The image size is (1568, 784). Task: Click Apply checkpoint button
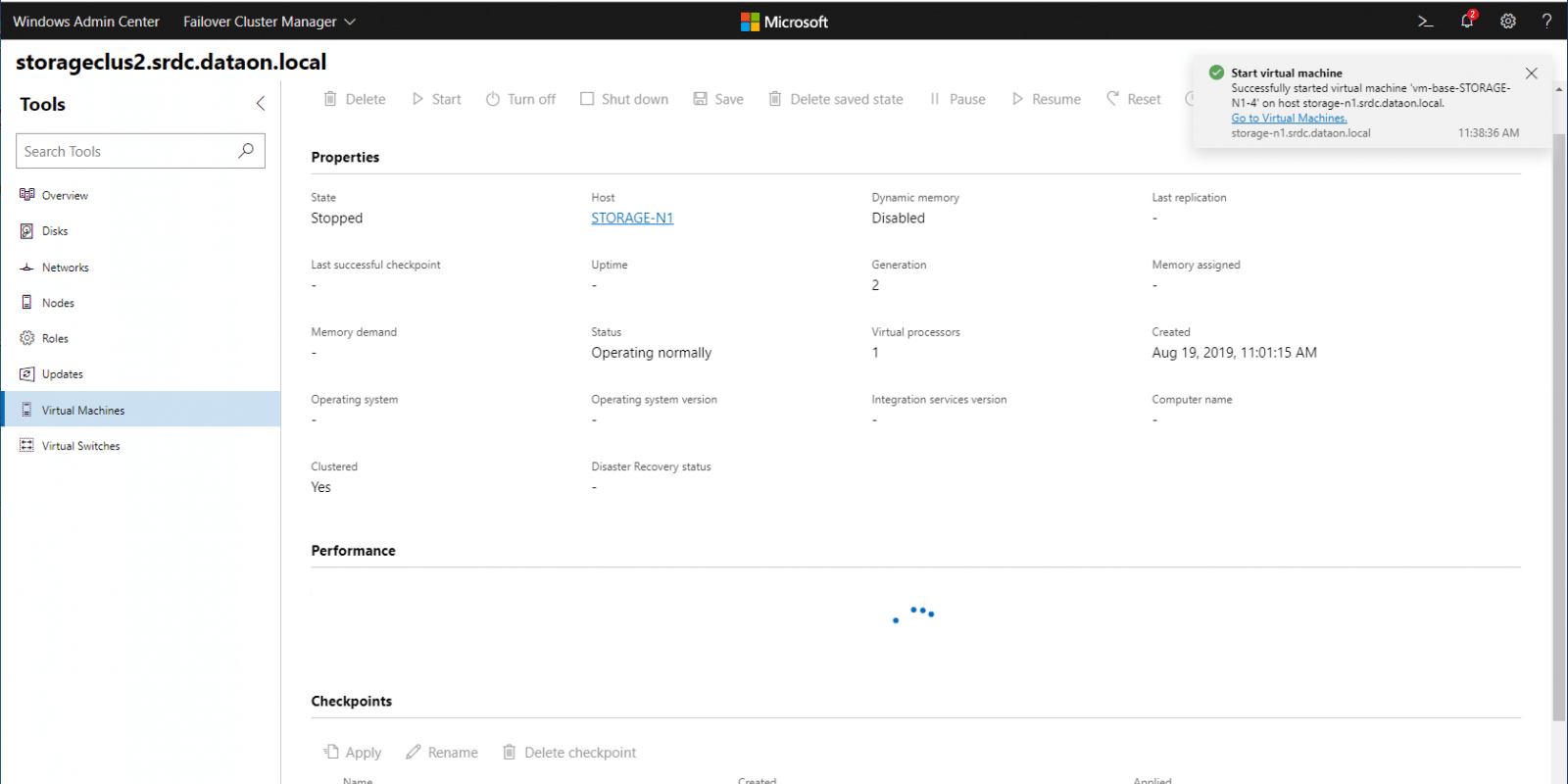(x=352, y=753)
